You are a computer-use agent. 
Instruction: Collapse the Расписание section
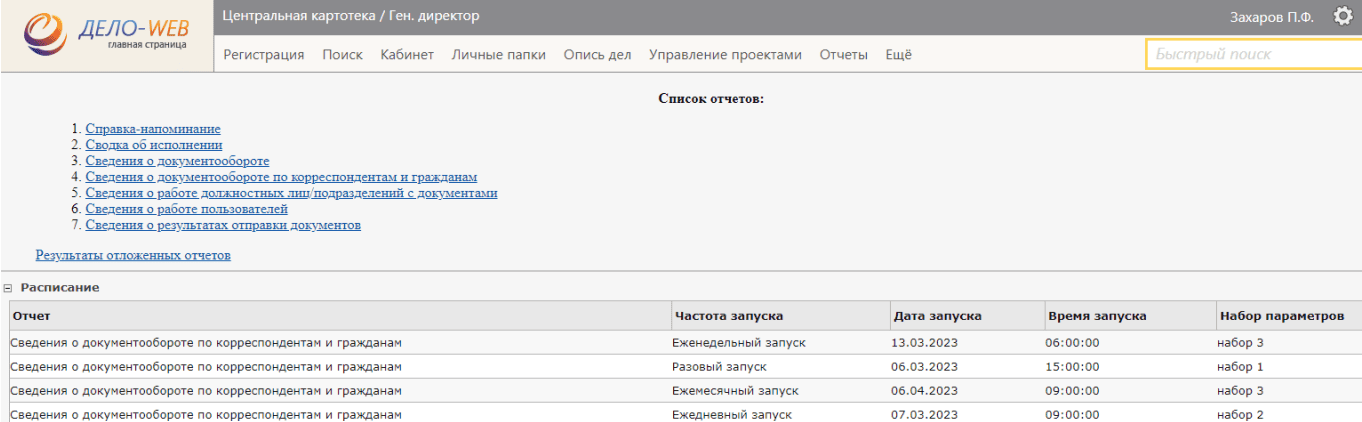tap(8, 288)
